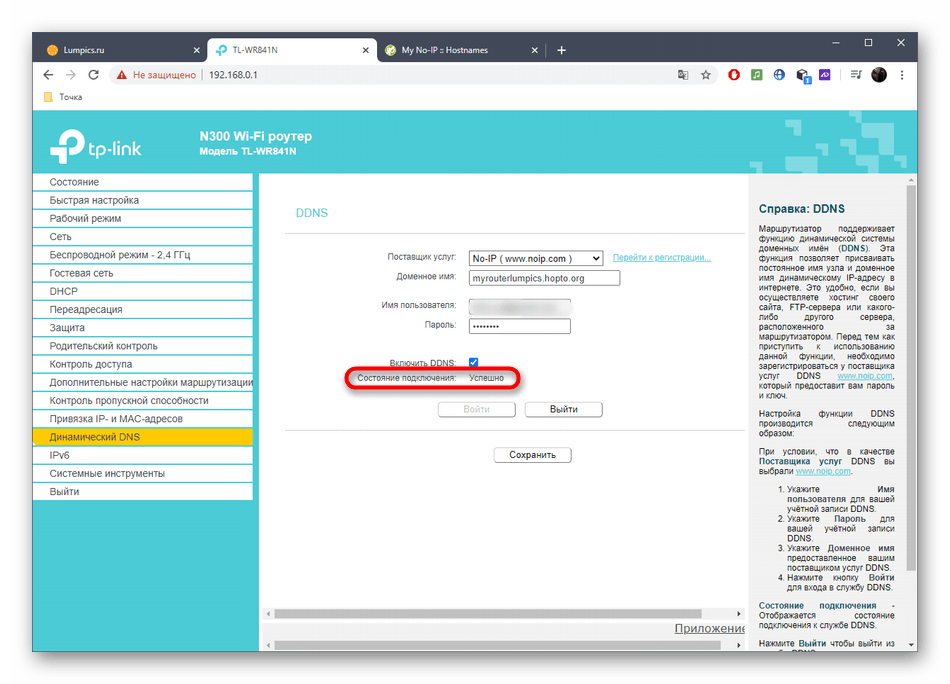Bookmark this page with the star icon

pyautogui.click(x=706, y=75)
